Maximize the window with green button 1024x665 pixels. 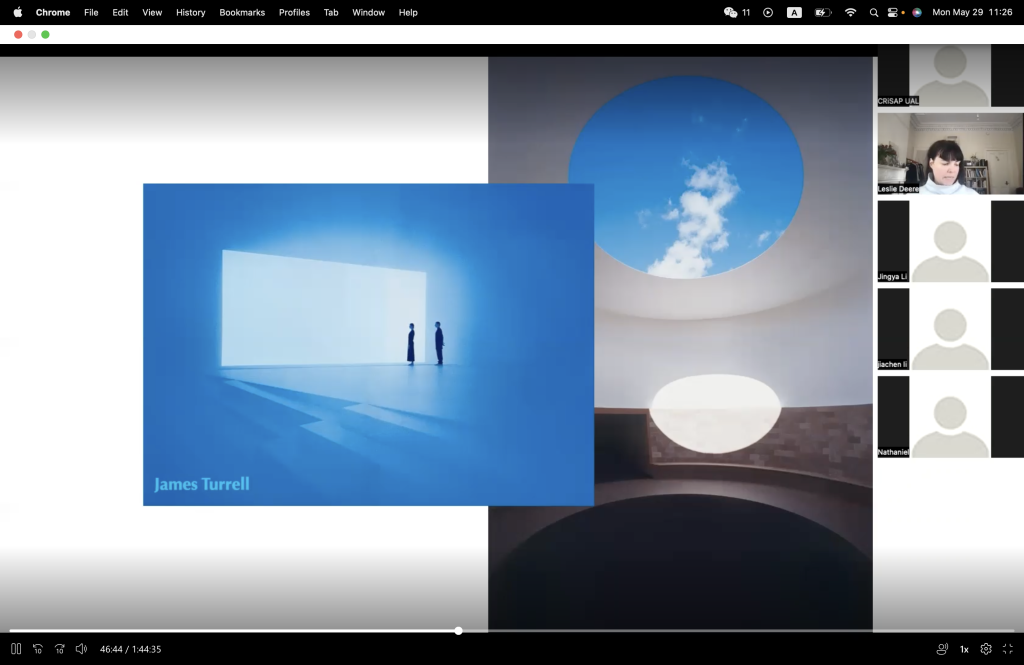coord(45,35)
